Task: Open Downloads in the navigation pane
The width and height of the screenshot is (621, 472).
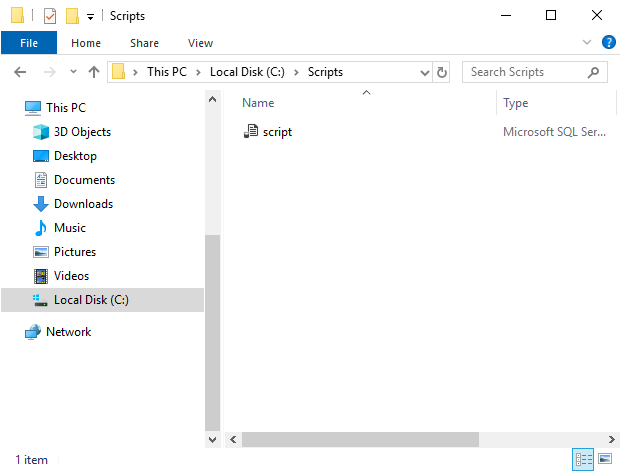Action: [x=84, y=204]
